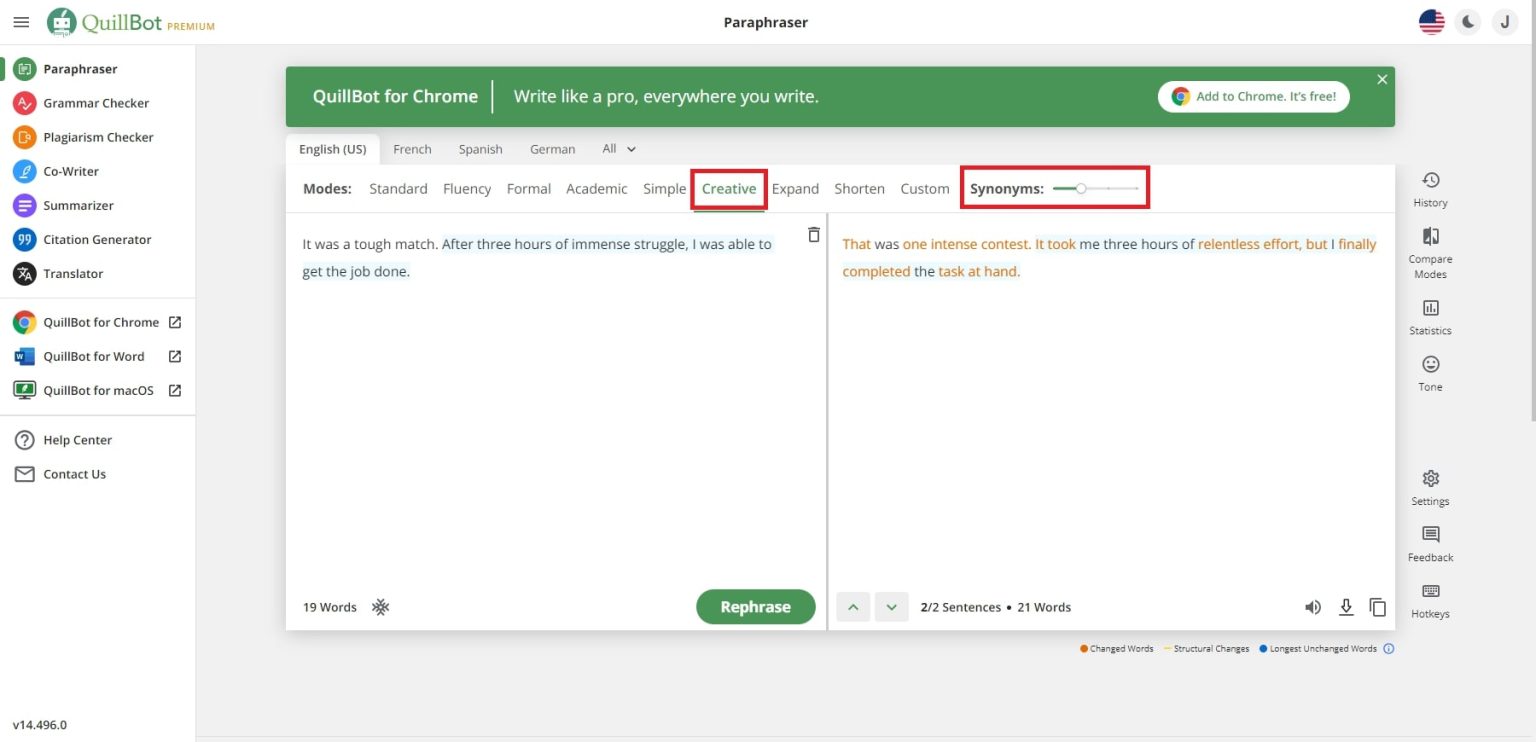1536x742 pixels.
Task: Go to next sentence with down chevron
Action: click(891, 607)
